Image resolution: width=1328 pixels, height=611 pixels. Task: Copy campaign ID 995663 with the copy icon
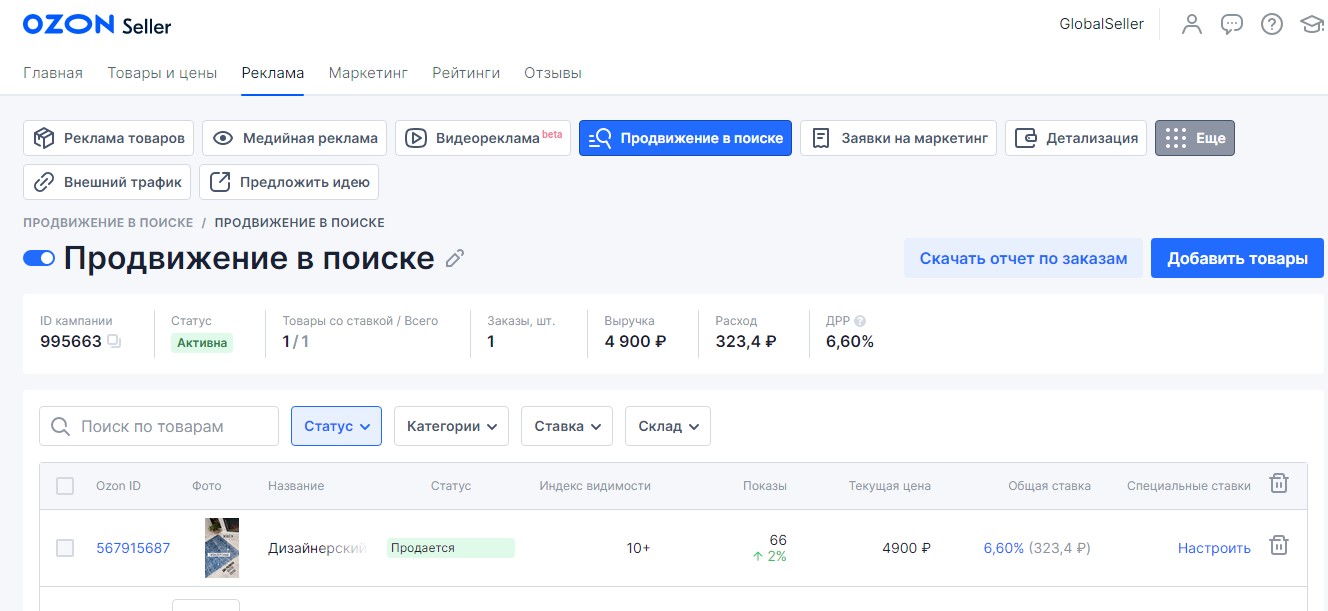pos(114,342)
